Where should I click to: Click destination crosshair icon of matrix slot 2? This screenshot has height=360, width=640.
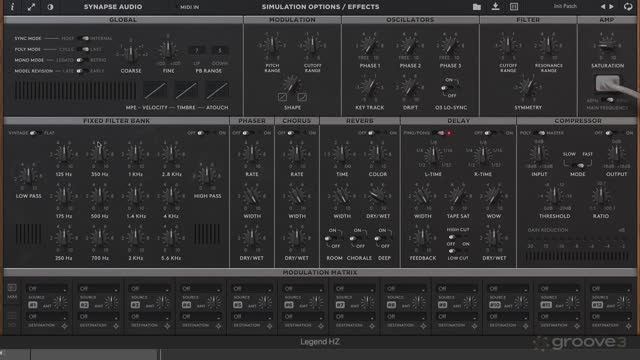coord(116,326)
